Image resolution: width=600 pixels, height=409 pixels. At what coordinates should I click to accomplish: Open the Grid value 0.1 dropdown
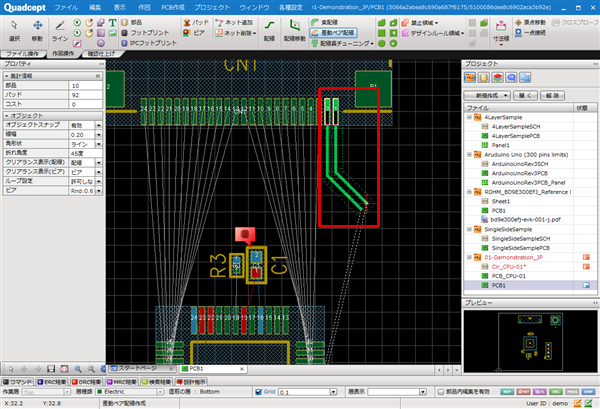tap(332, 392)
